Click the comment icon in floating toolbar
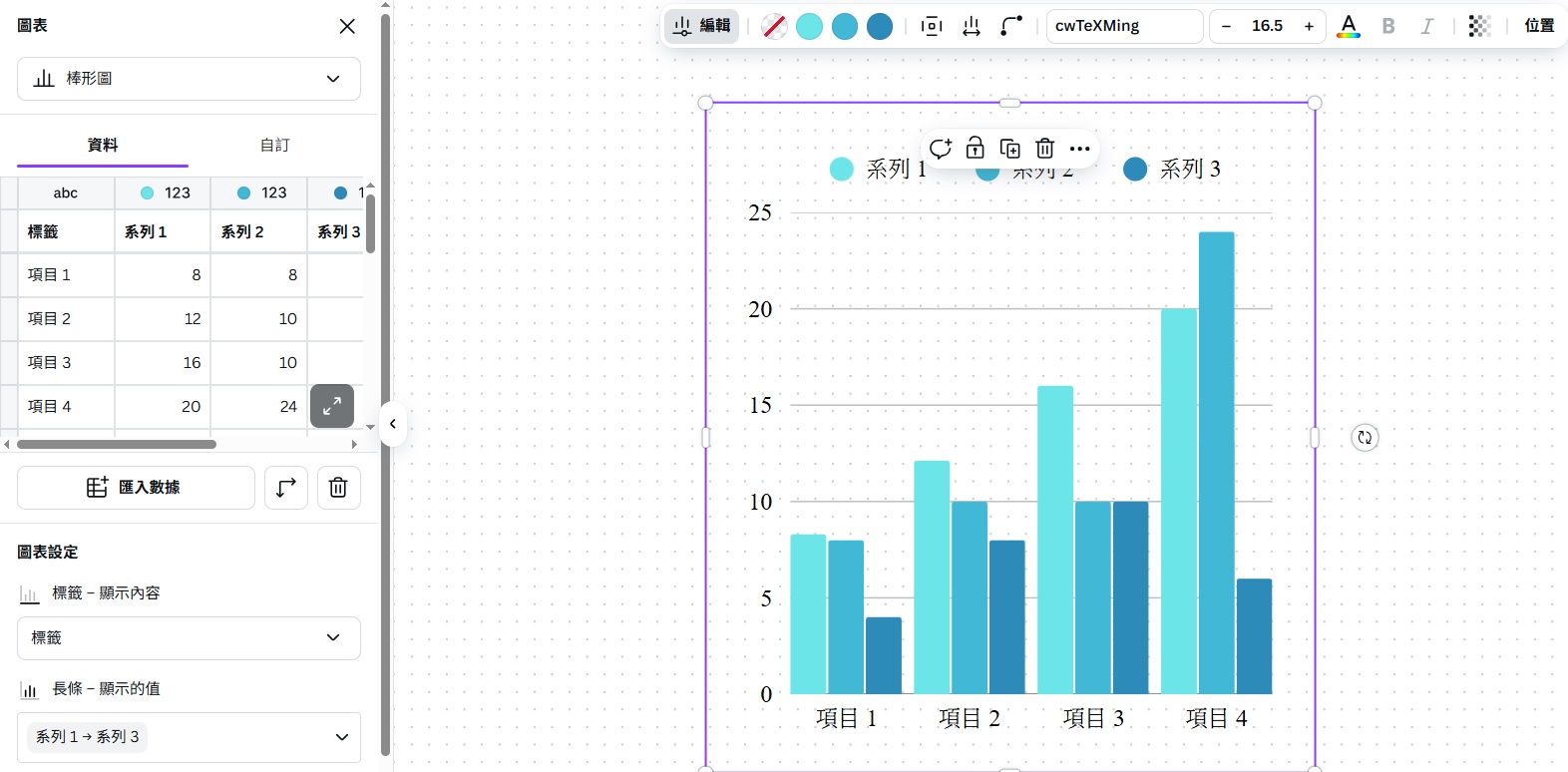Image resolution: width=1568 pixels, height=772 pixels. pyautogui.click(x=941, y=149)
